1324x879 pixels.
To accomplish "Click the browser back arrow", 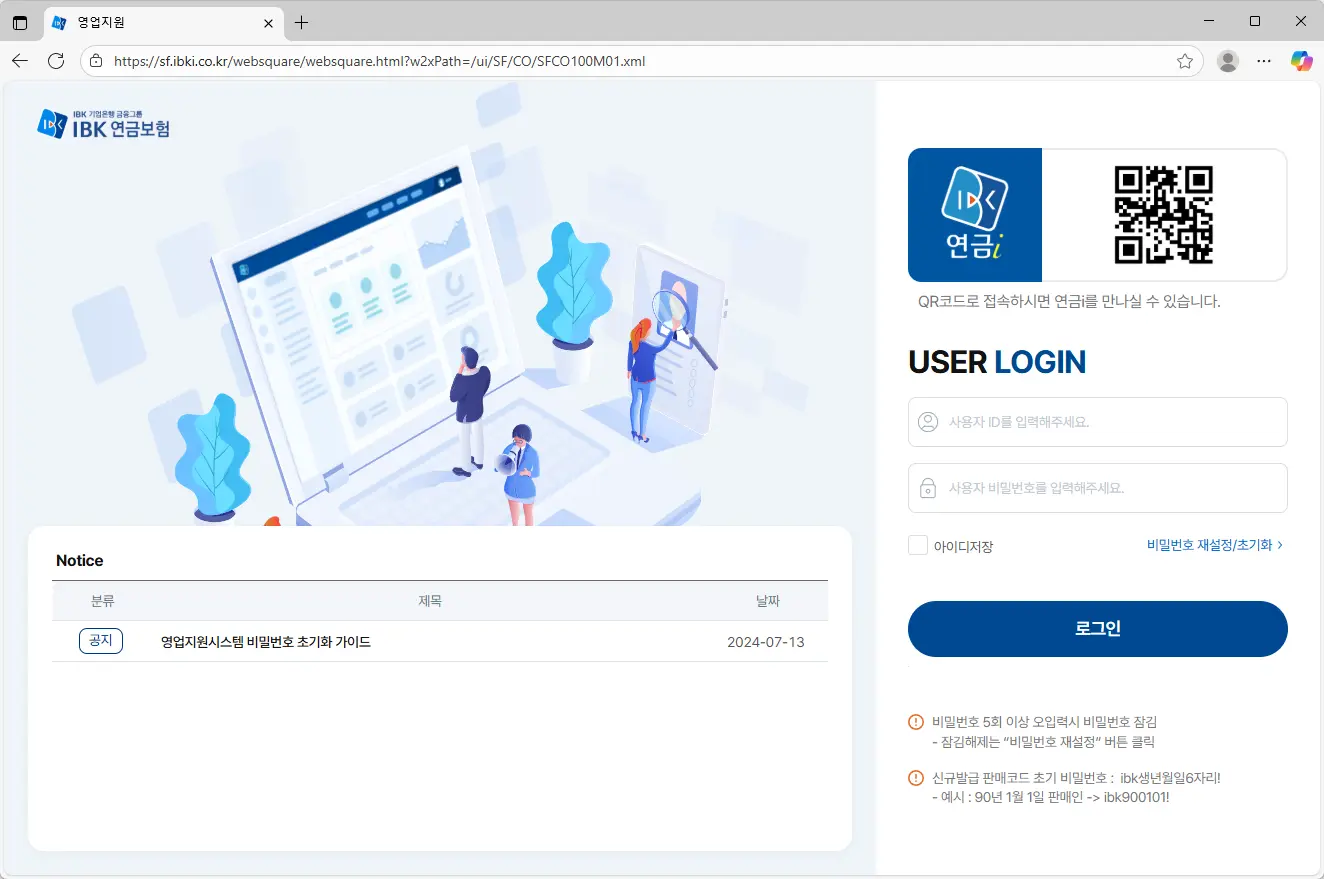I will pos(20,61).
